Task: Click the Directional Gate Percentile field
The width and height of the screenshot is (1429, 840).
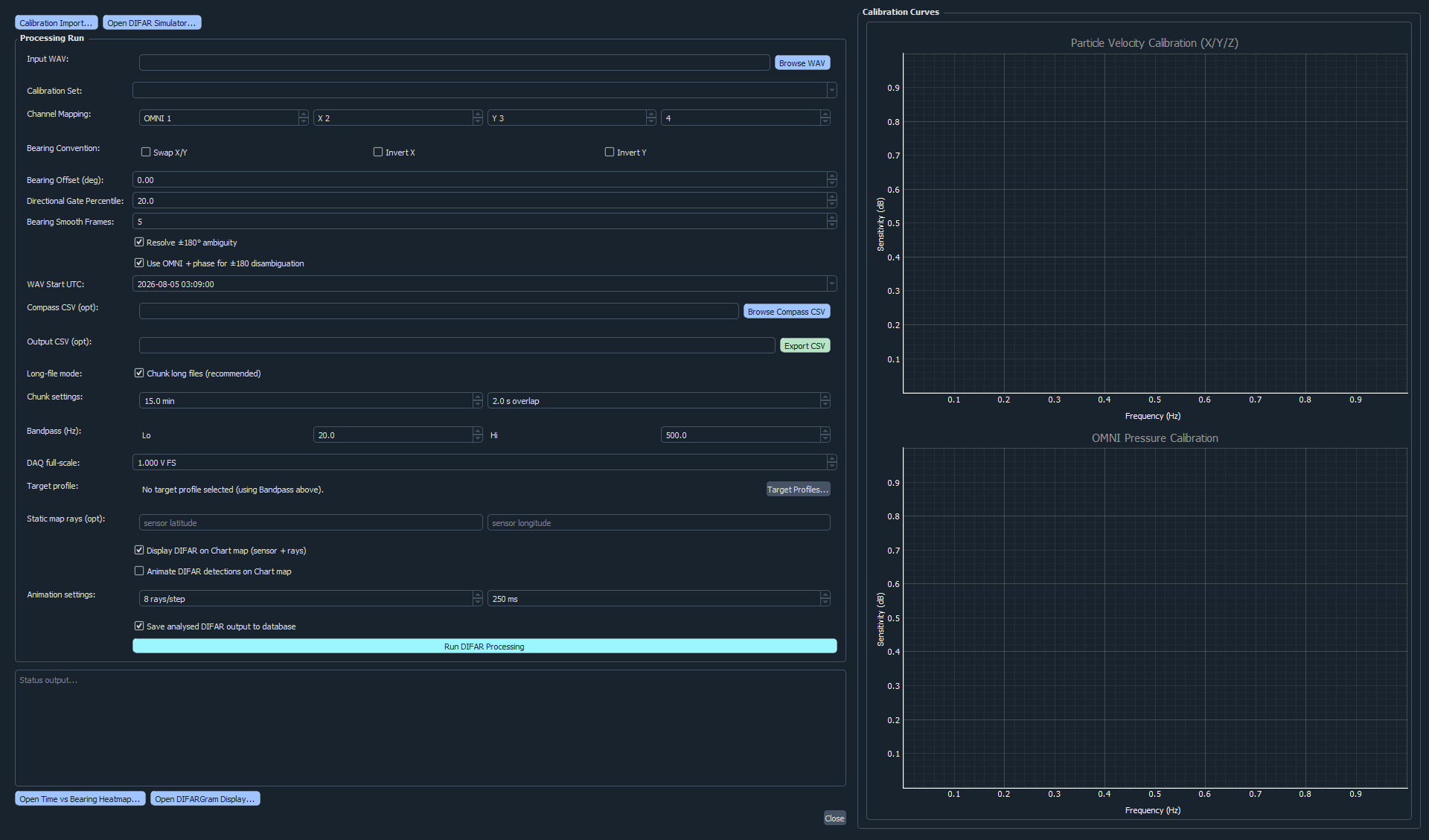Action: (x=485, y=201)
